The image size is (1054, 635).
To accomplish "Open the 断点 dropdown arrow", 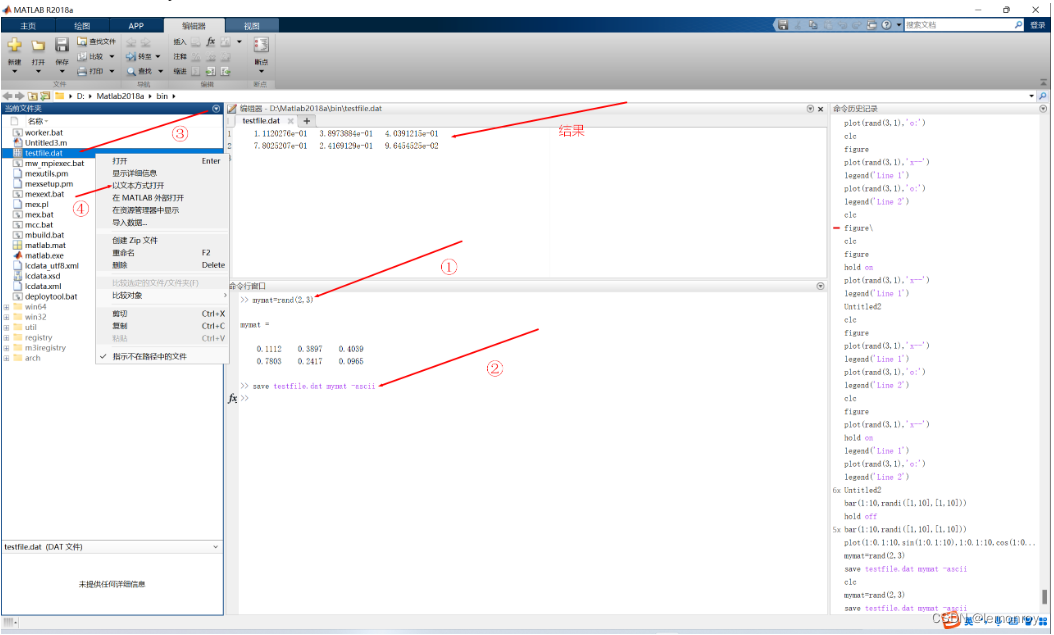I will (x=261, y=71).
